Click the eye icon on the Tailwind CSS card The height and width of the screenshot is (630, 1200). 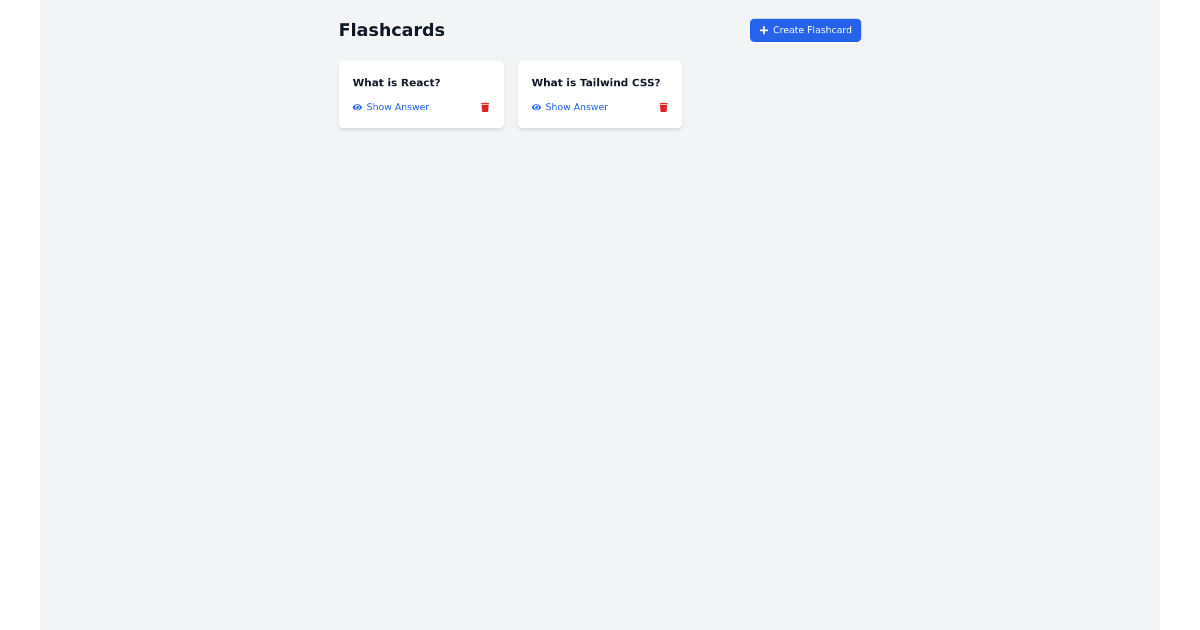coord(536,107)
